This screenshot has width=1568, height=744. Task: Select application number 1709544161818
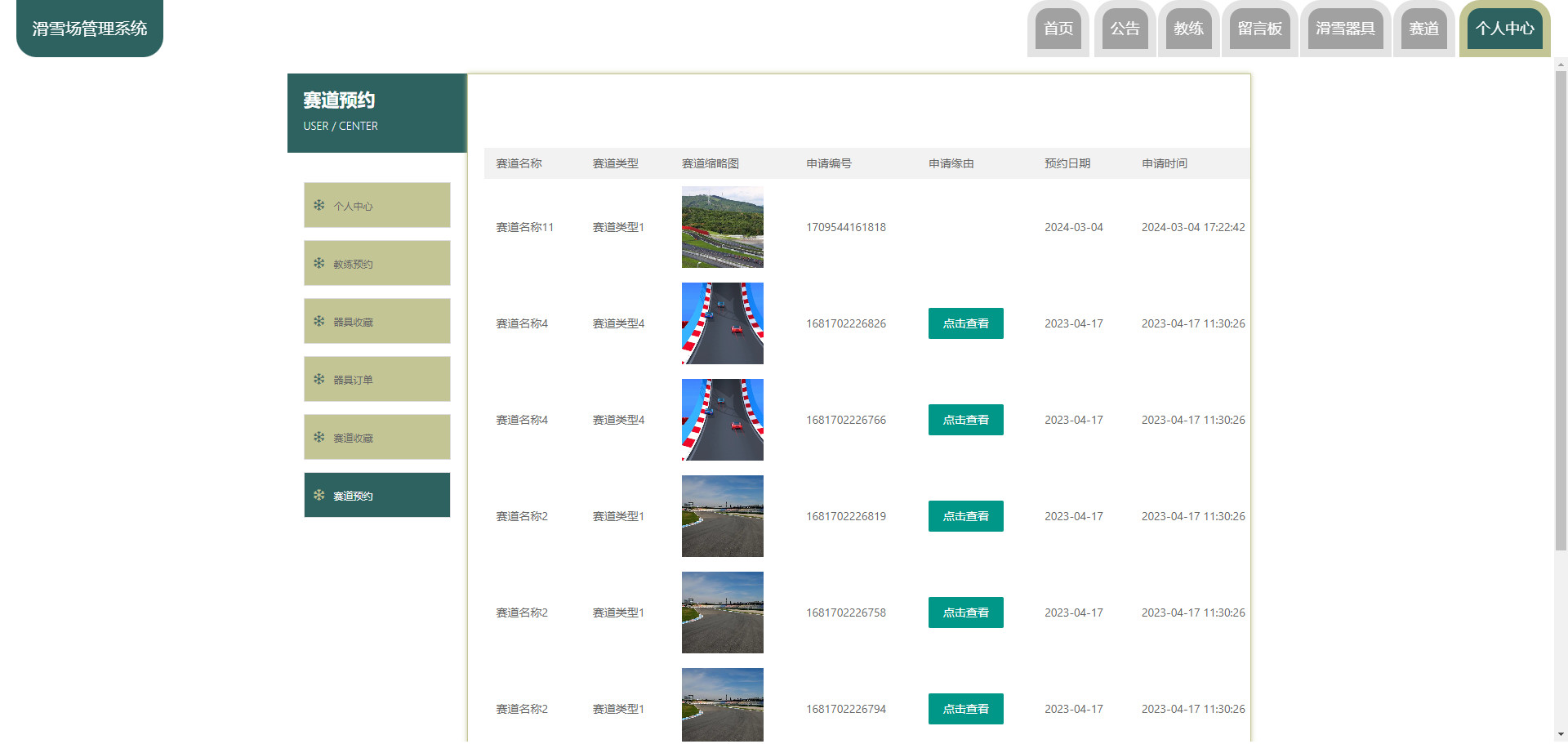click(x=846, y=227)
